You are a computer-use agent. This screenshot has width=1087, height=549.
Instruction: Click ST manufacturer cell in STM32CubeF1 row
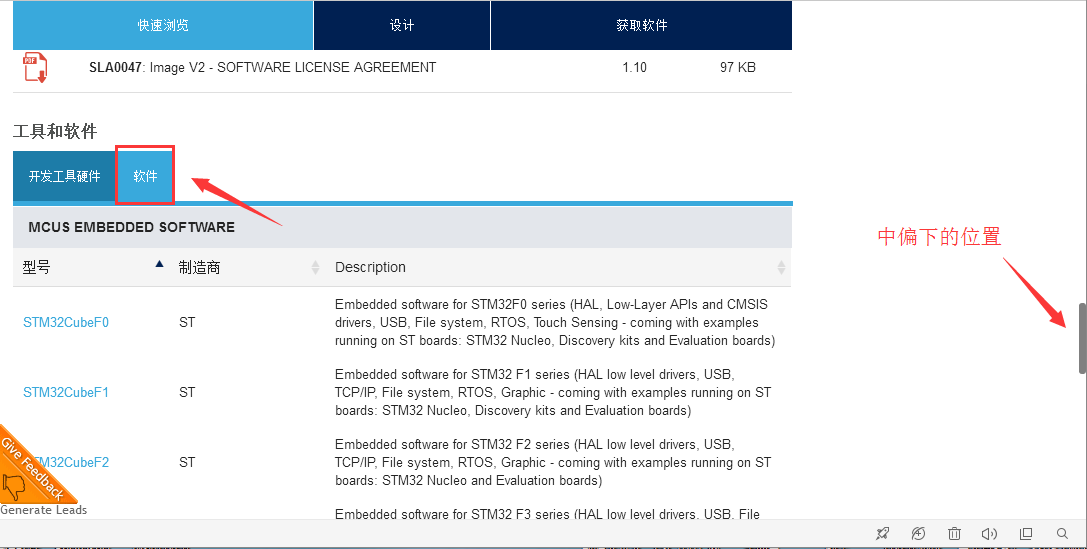[187, 392]
